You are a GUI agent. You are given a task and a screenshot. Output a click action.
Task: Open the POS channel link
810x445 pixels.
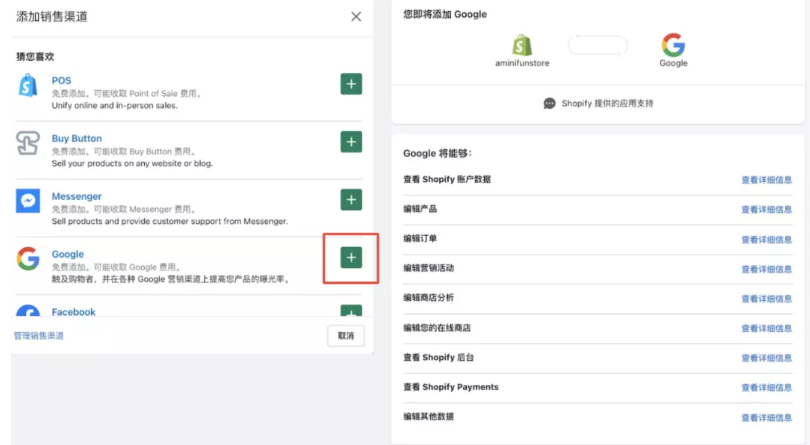61,81
